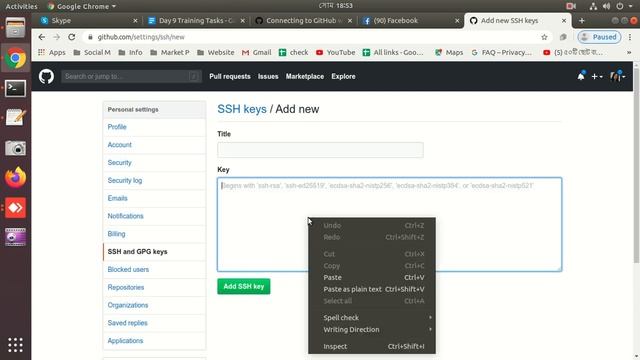Open the Maps bookmark
Viewport: 640px width, 360px height.
449,52
